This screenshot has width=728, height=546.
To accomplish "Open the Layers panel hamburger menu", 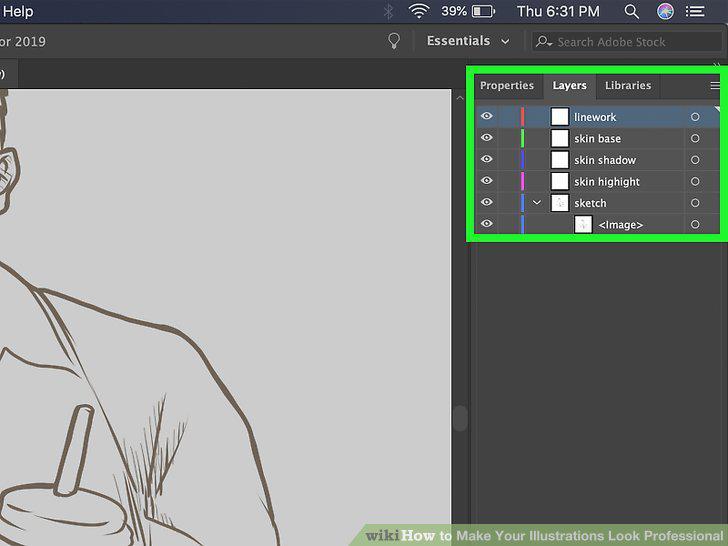I will click(715, 85).
